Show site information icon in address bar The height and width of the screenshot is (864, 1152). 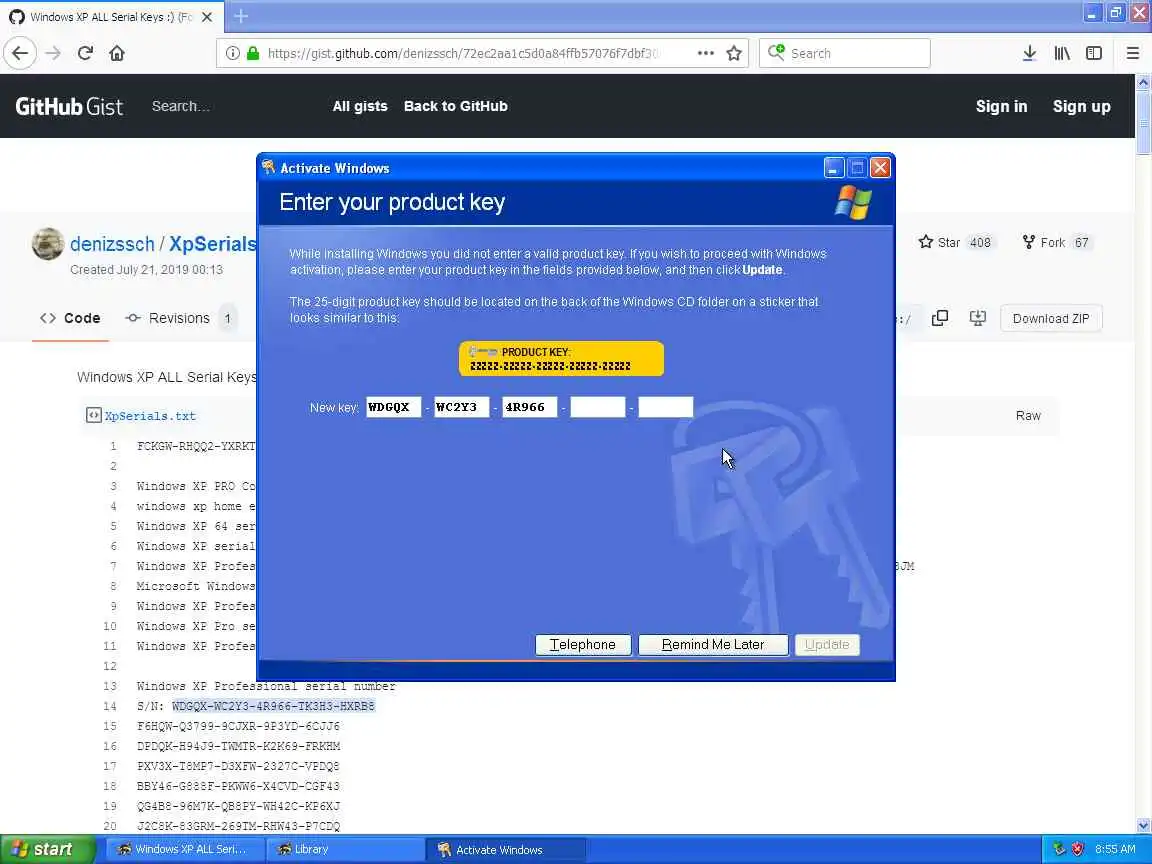[x=232, y=53]
